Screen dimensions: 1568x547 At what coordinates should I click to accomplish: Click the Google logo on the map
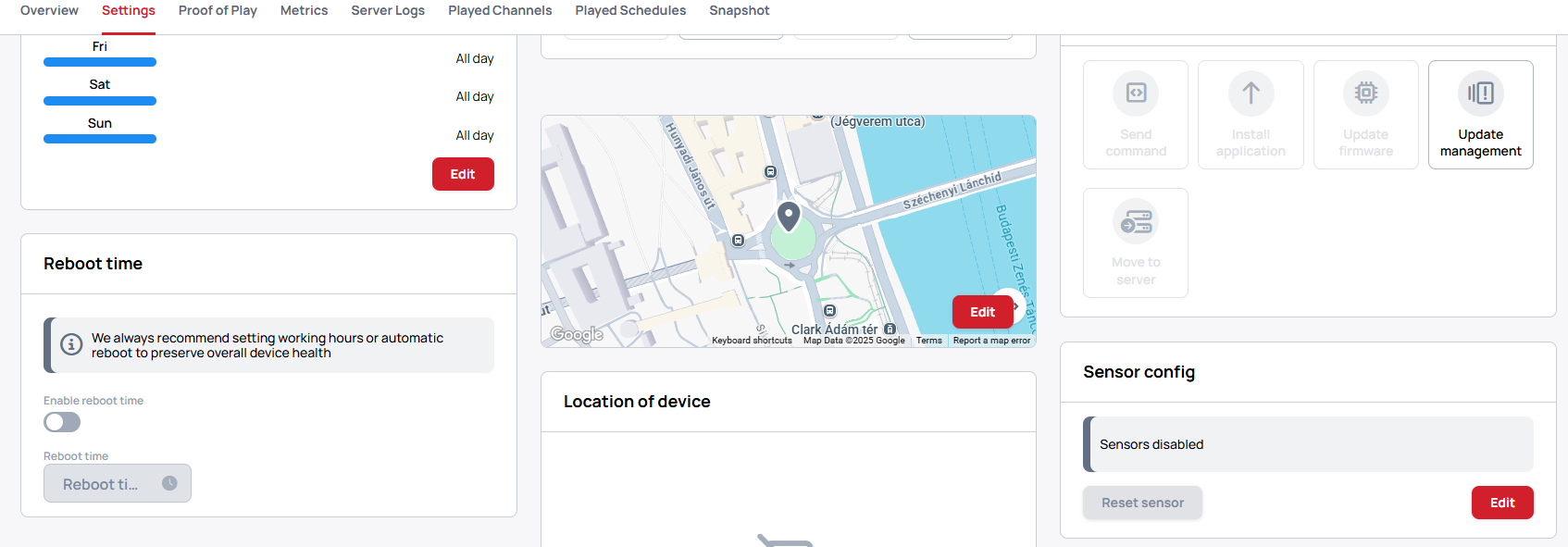pyautogui.click(x=577, y=334)
